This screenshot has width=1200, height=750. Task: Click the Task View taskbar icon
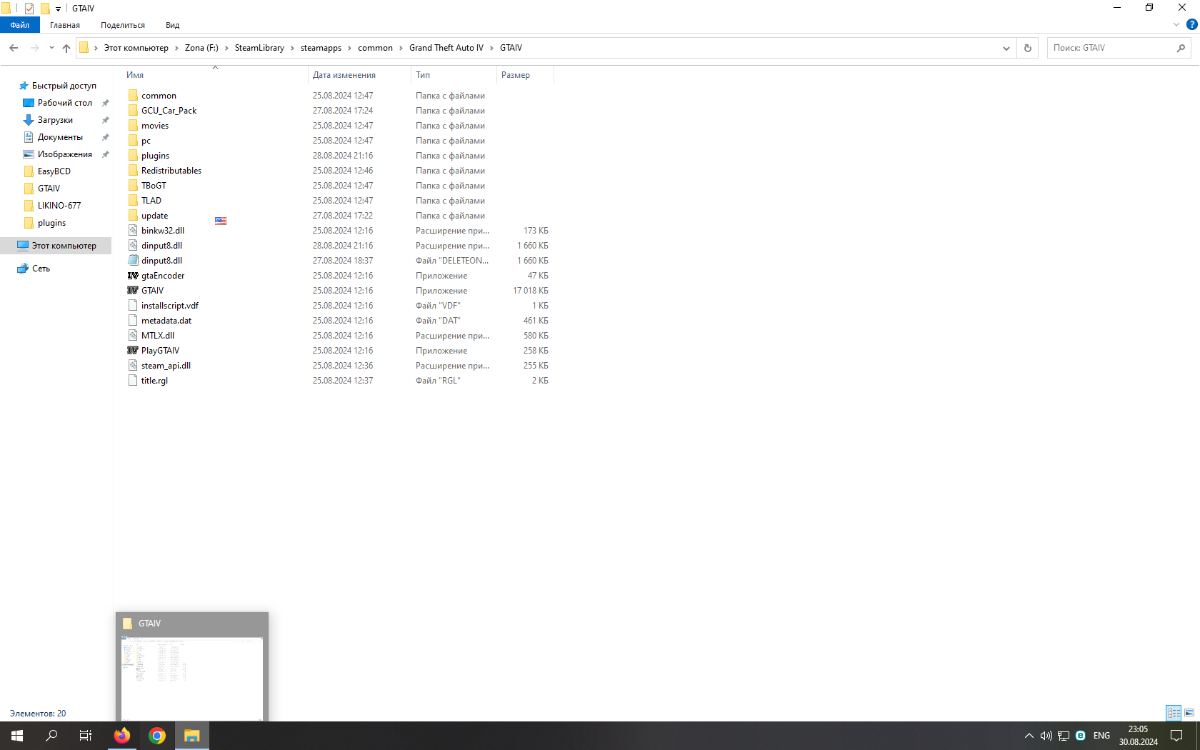[86, 736]
